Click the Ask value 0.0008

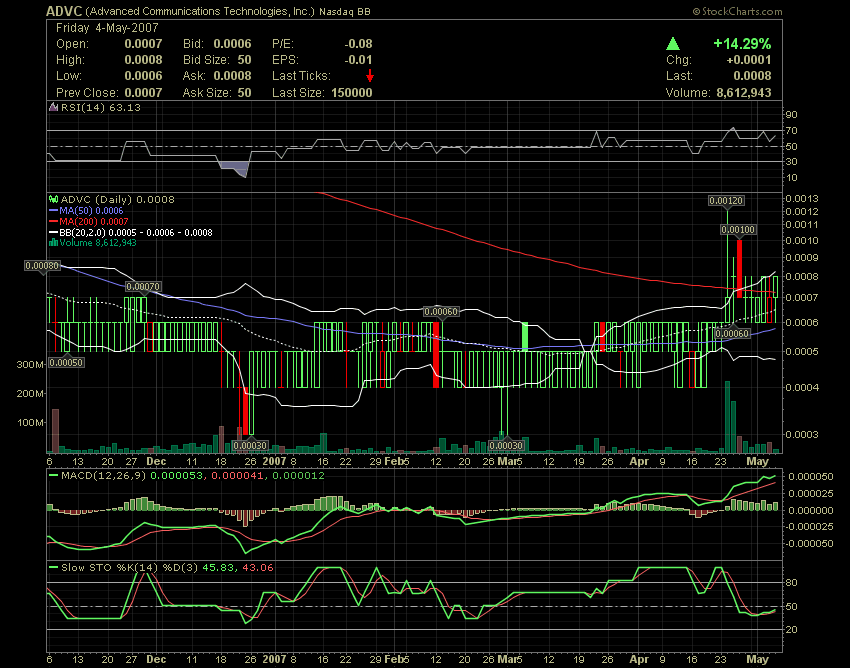[x=233, y=76]
